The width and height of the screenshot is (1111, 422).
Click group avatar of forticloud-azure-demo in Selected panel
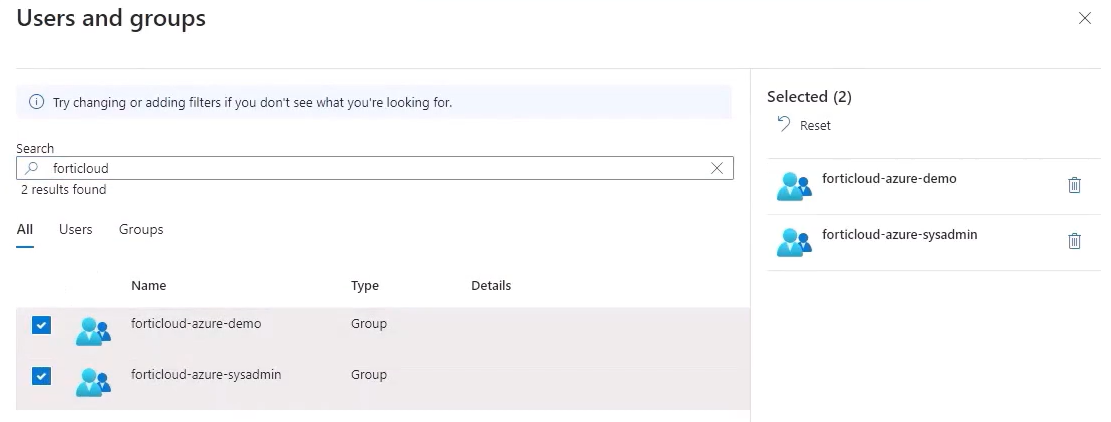(794, 185)
